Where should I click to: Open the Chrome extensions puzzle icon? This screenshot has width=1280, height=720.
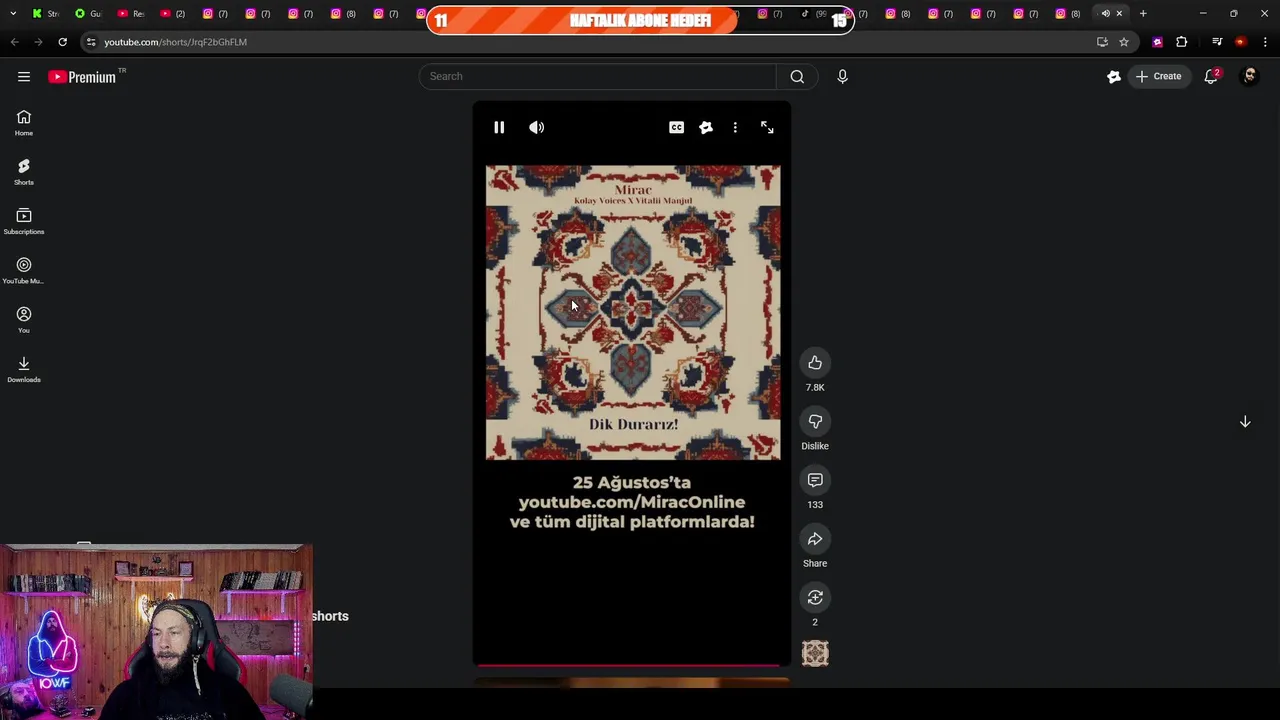point(1182,42)
